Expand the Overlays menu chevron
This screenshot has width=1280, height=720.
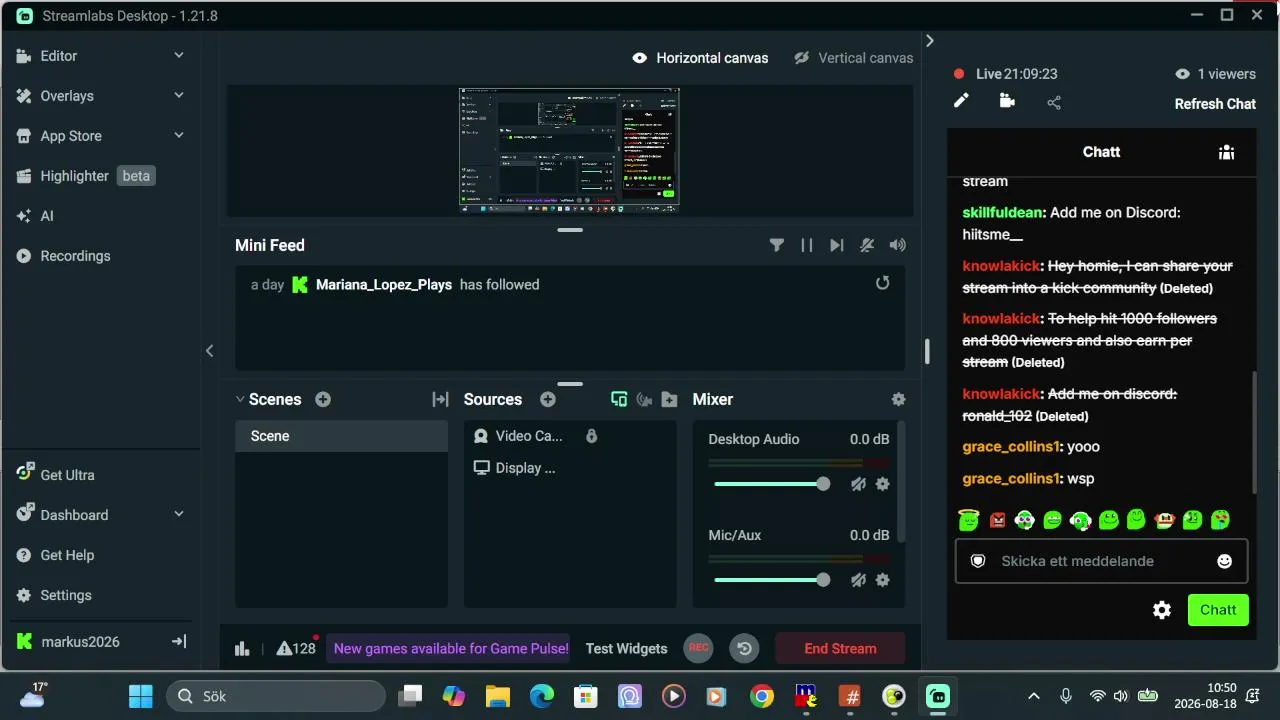point(179,96)
